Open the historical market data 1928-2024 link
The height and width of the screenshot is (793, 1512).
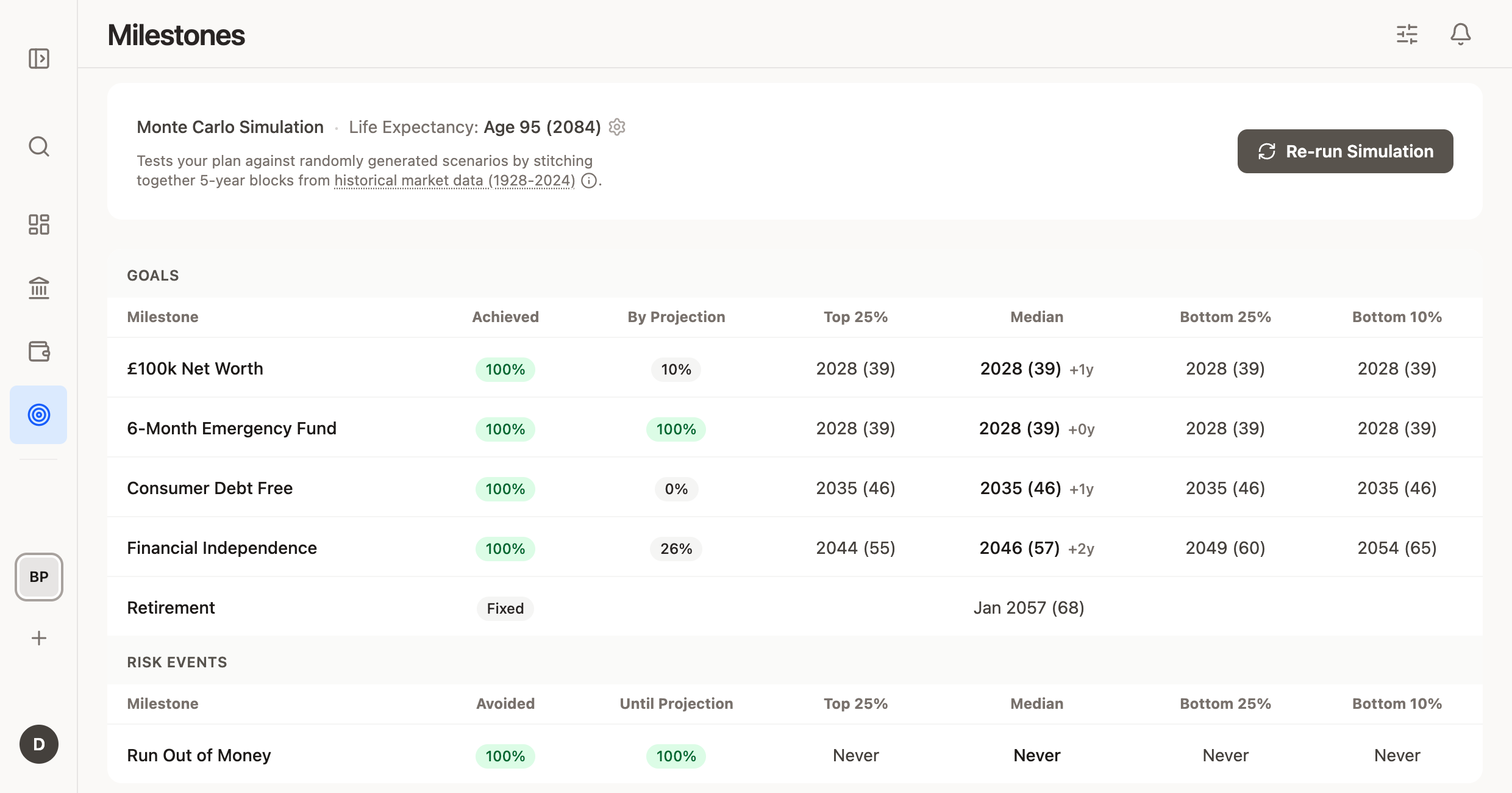pos(454,181)
